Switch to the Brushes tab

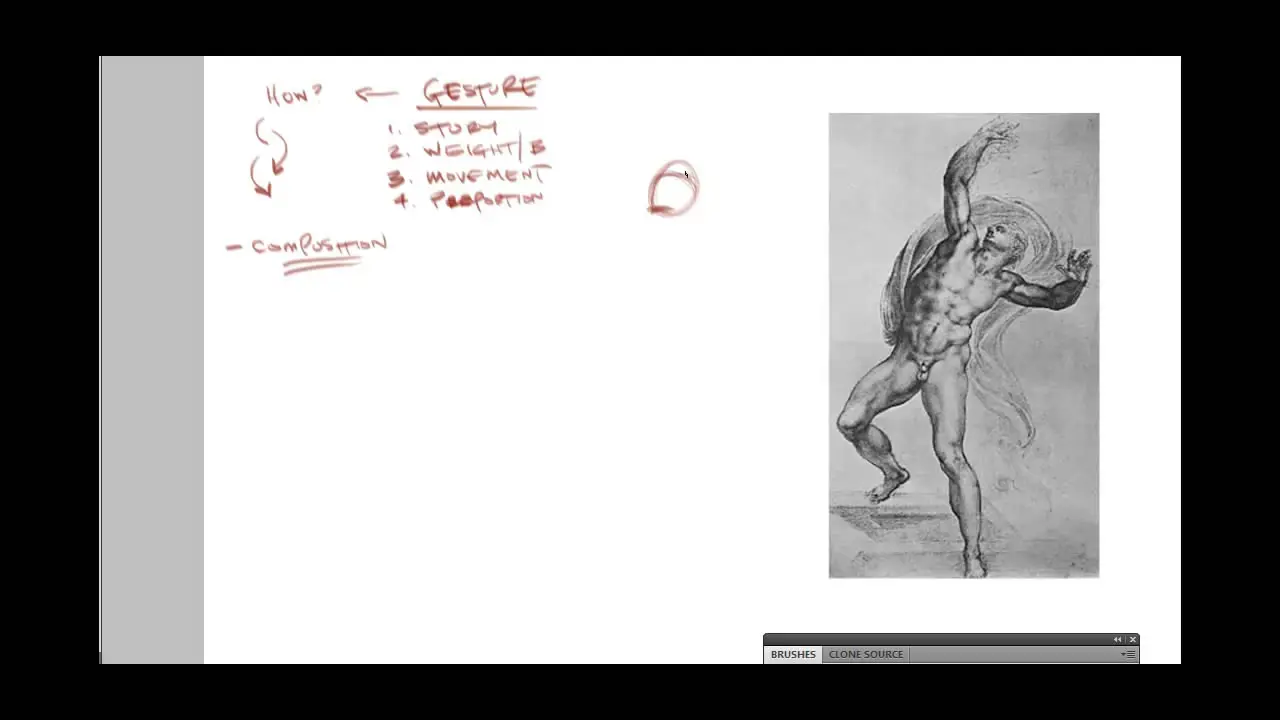(x=793, y=654)
